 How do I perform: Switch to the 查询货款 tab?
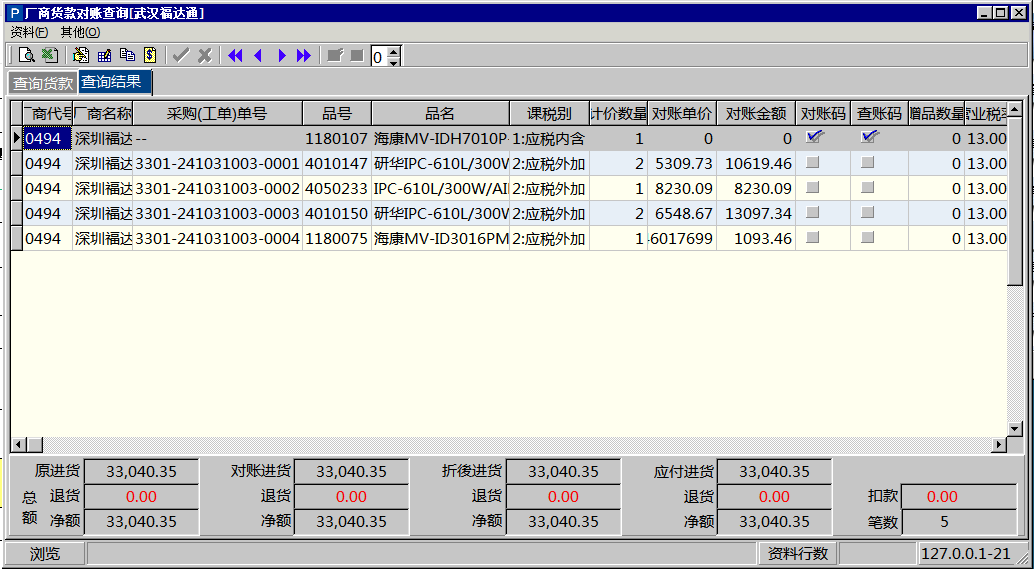tap(43, 84)
